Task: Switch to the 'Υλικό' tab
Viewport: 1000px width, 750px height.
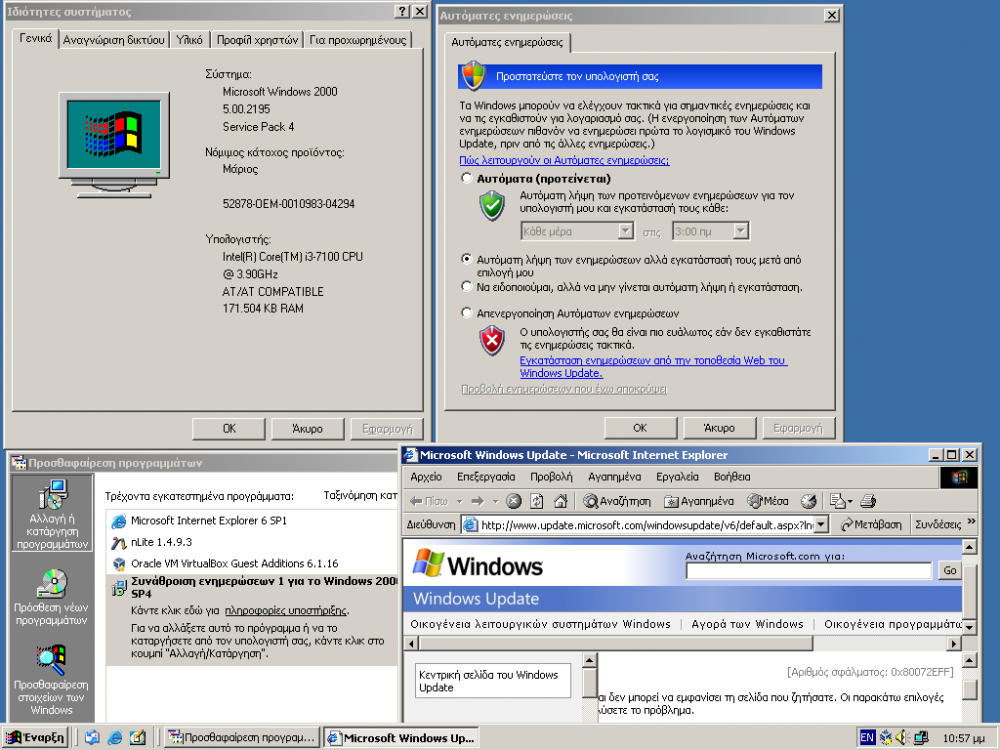Action: coord(190,40)
